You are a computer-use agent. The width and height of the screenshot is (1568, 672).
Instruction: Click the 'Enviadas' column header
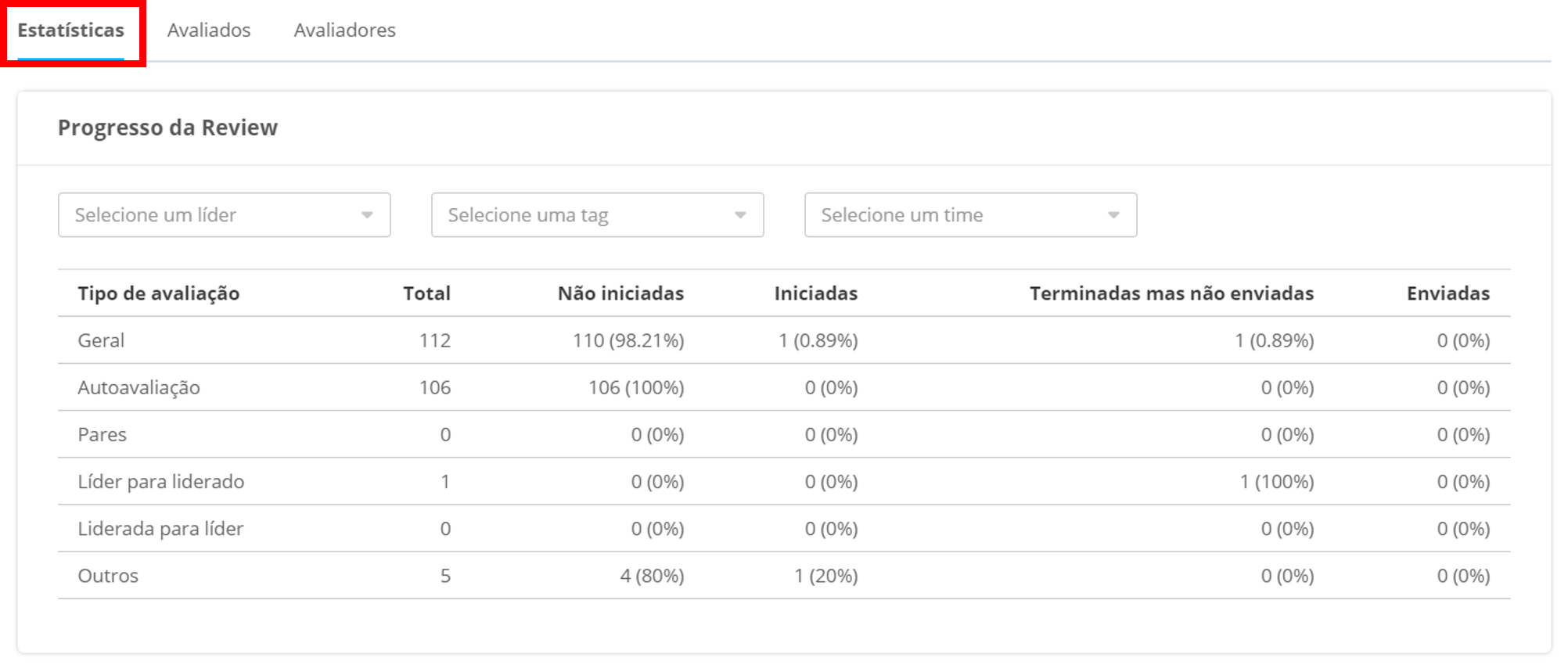pyautogui.click(x=1448, y=293)
